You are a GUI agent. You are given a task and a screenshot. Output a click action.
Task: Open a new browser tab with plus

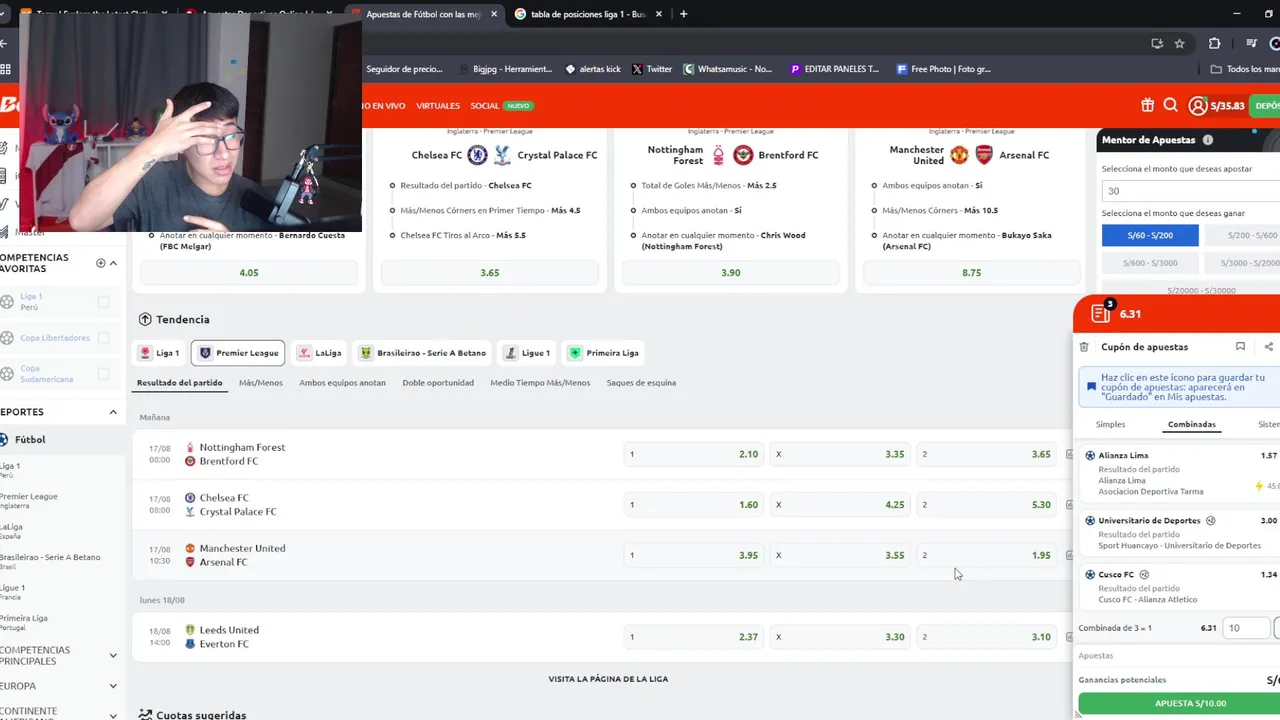click(x=683, y=14)
